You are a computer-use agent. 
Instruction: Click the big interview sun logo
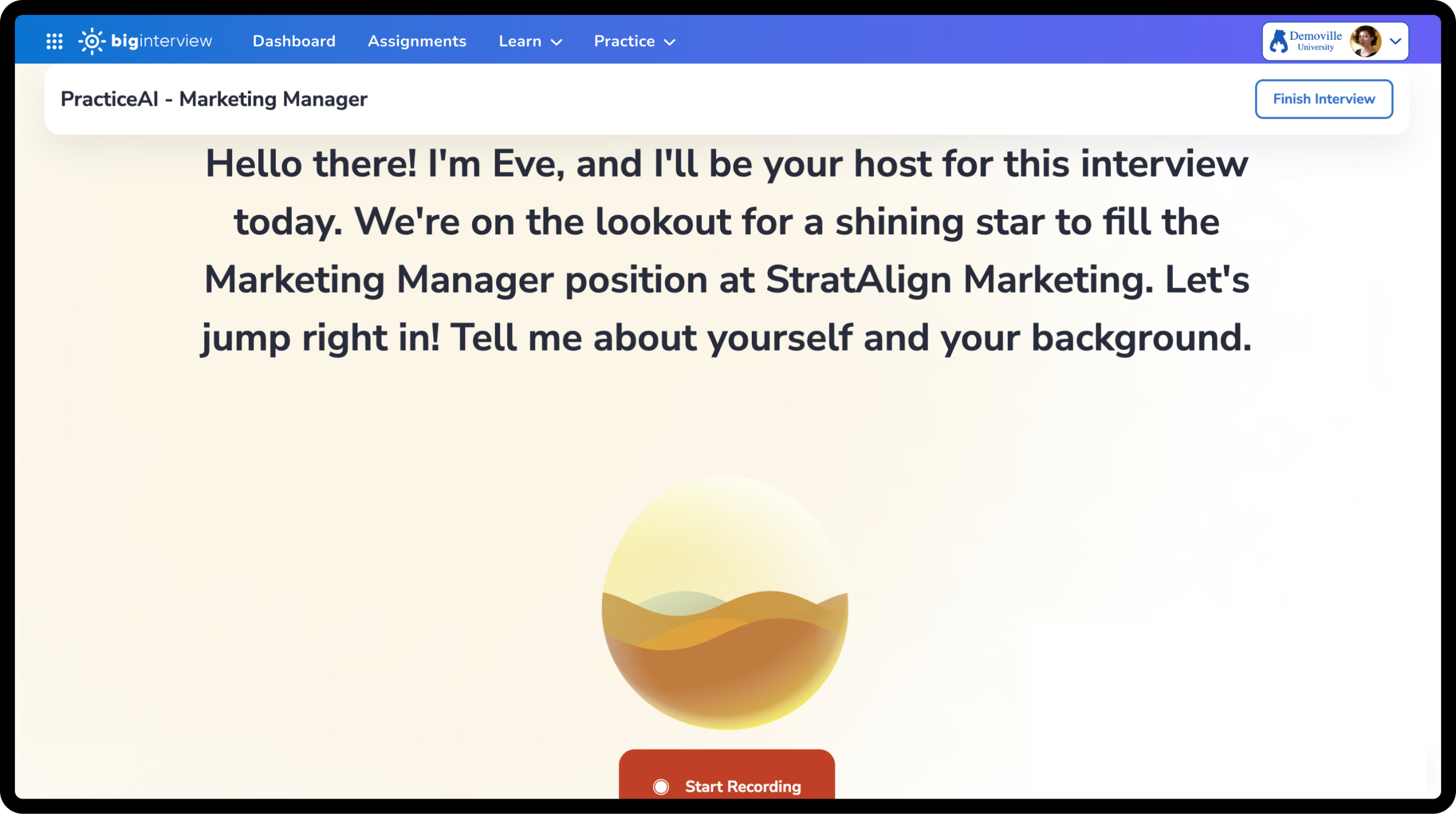click(x=93, y=40)
